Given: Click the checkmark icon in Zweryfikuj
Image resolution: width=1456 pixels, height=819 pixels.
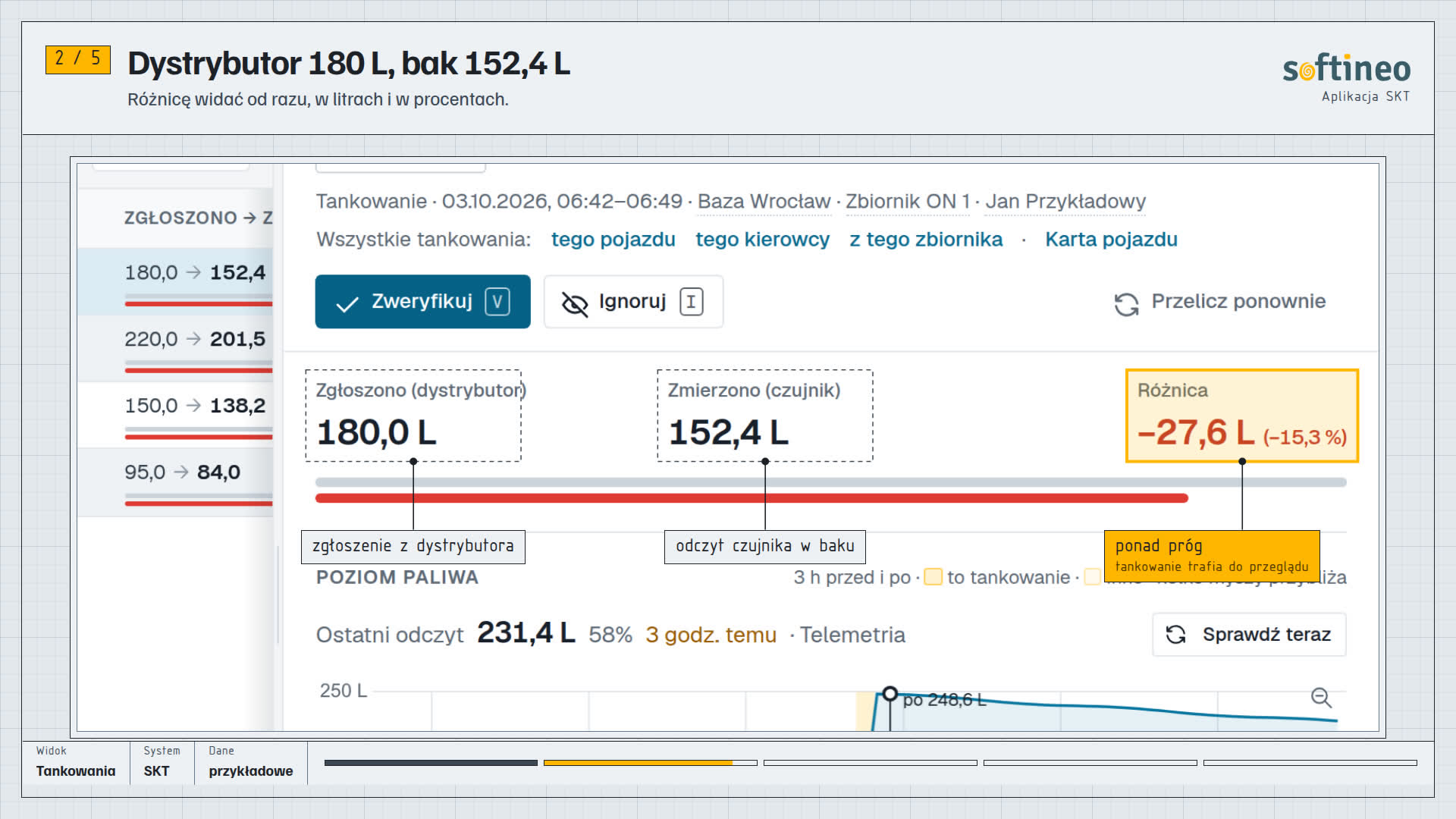Looking at the screenshot, I should (347, 304).
